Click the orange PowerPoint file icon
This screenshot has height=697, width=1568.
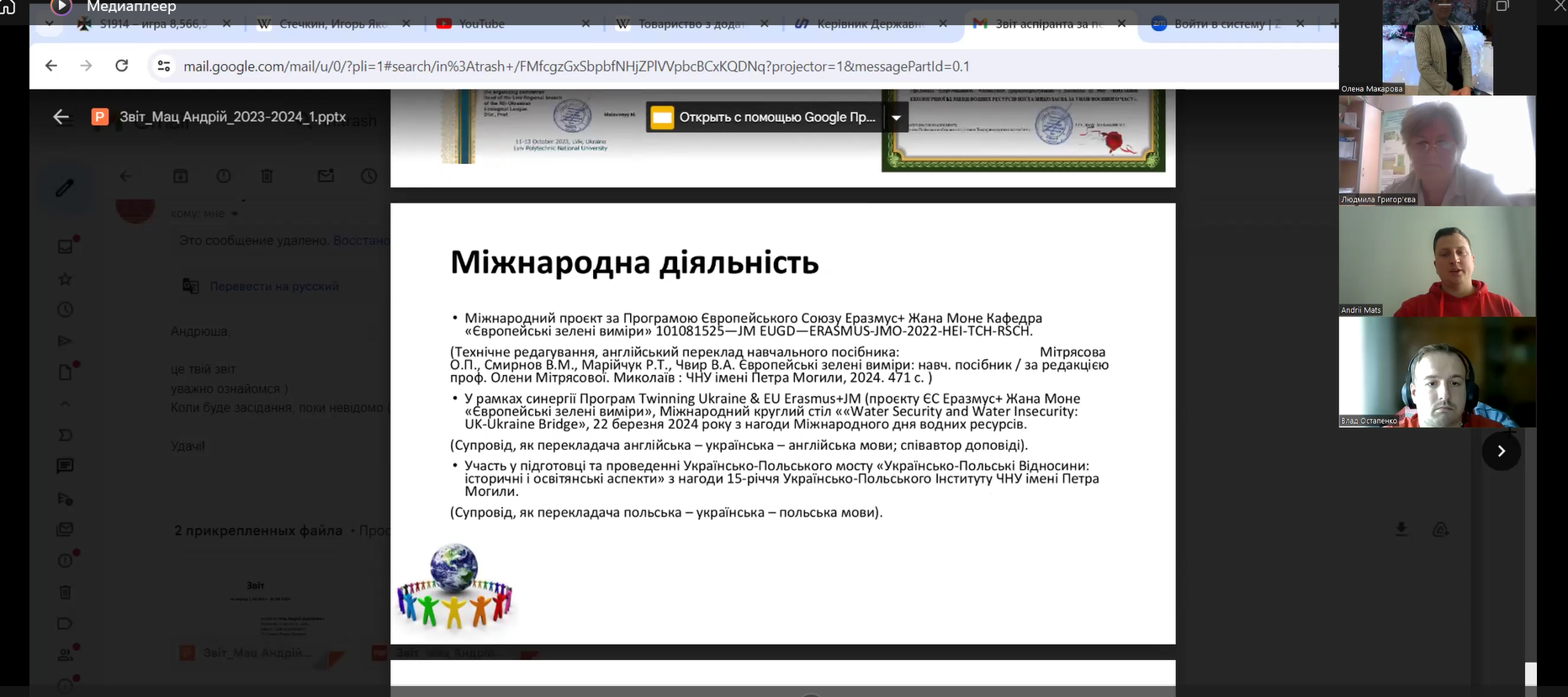tap(100, 117)
